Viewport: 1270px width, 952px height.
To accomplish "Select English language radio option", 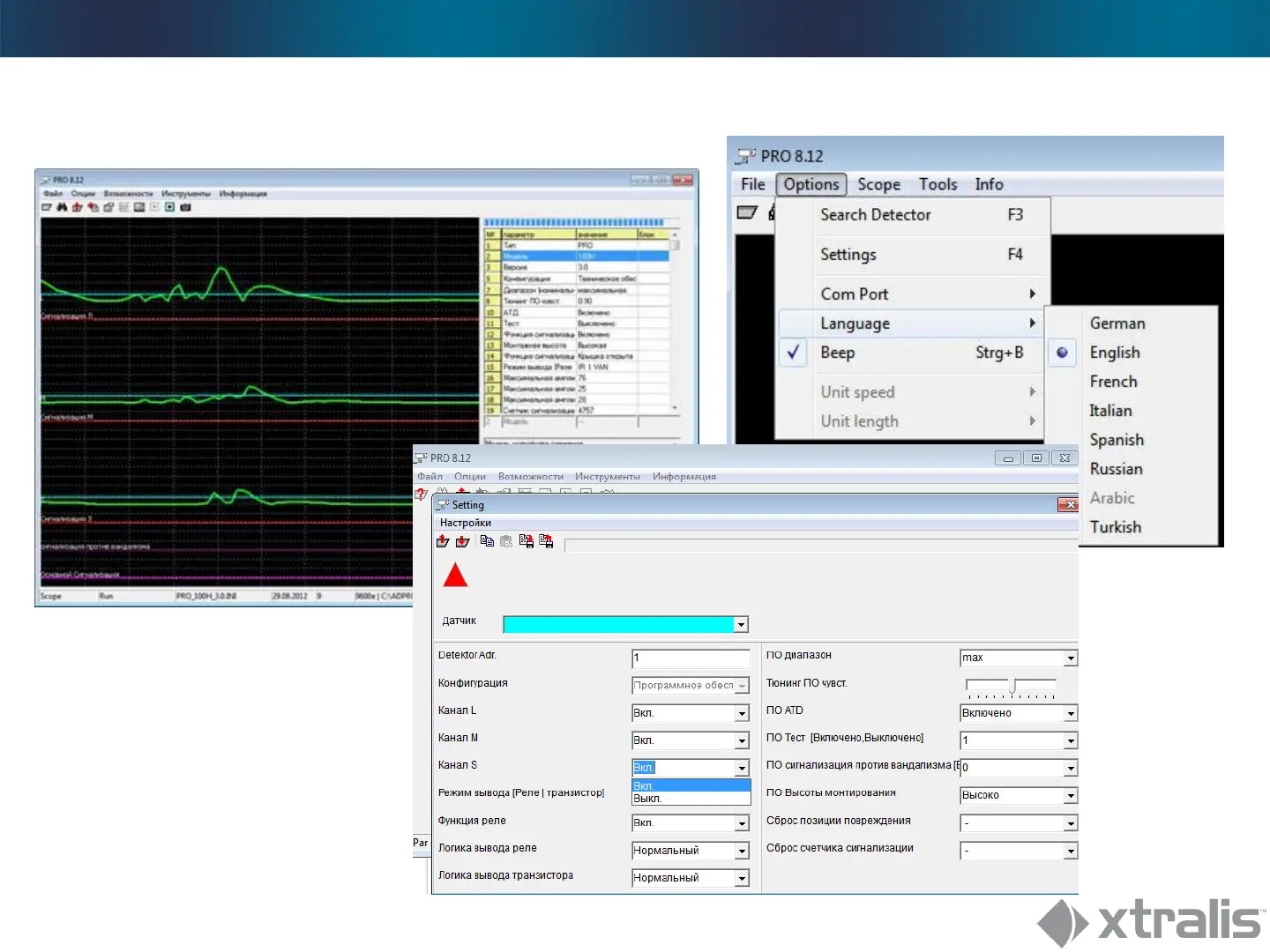I will tap(1115, 353).
